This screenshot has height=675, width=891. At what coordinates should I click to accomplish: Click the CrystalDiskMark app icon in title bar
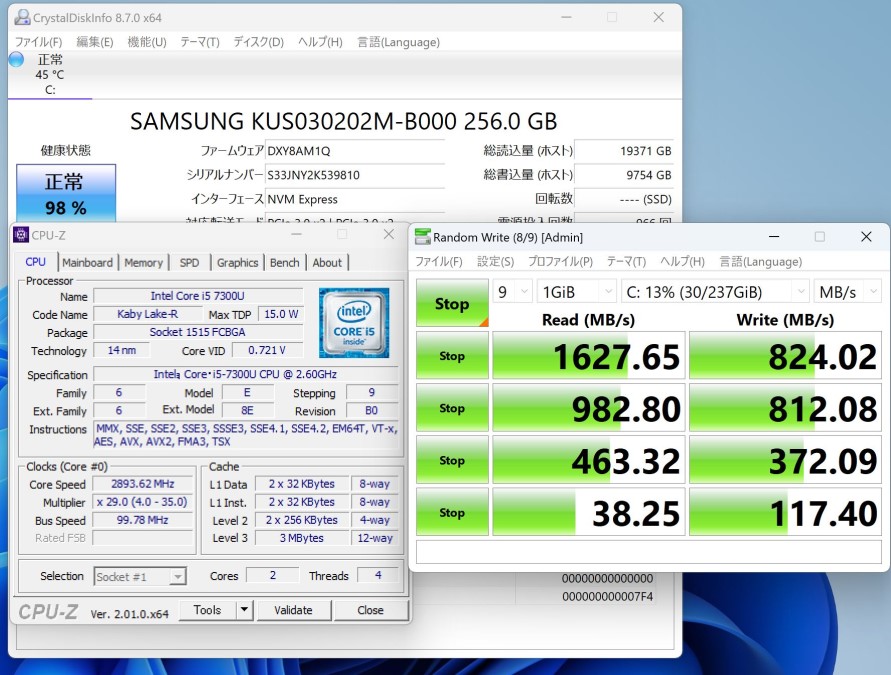[x=422, y=237]
